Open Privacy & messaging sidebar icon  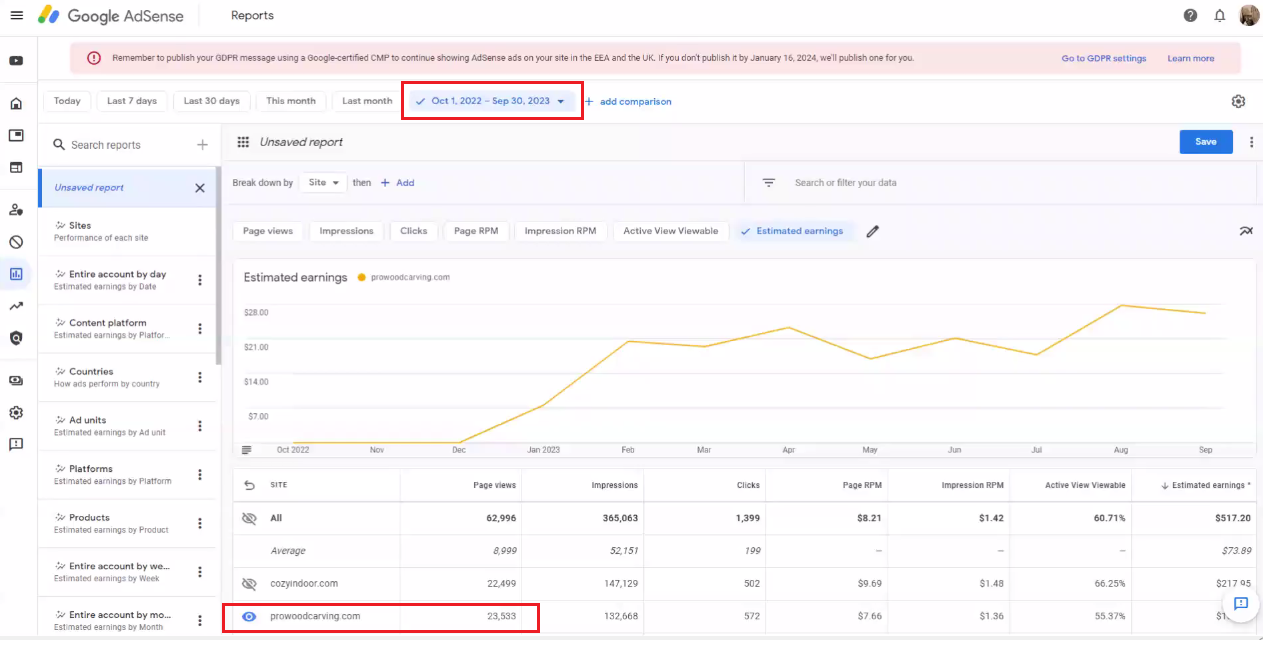[16, 210]
